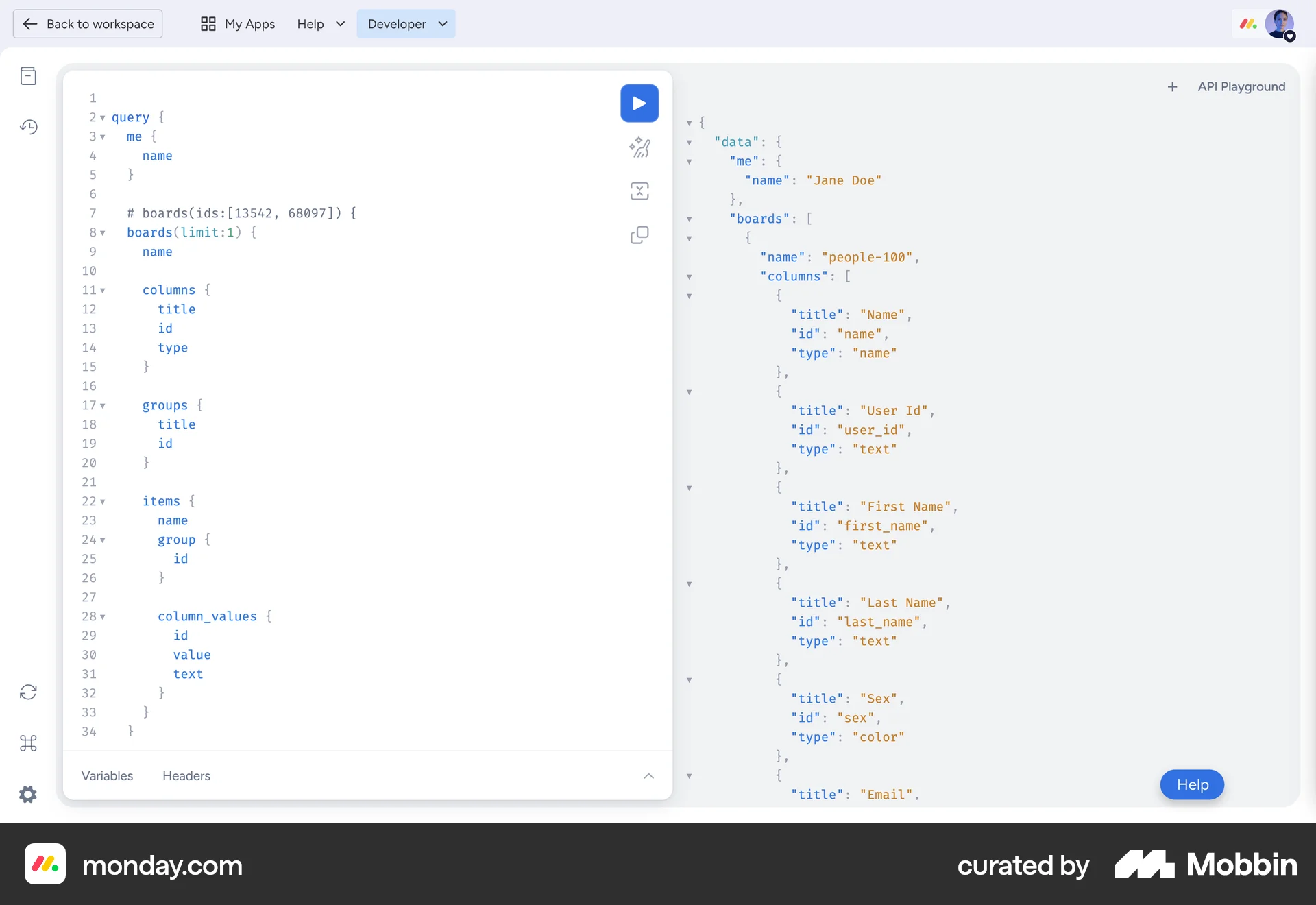Viewport: 1316px width, 905px height.
Task: Open Settings via the gear icon
Action: pos(28,794)
